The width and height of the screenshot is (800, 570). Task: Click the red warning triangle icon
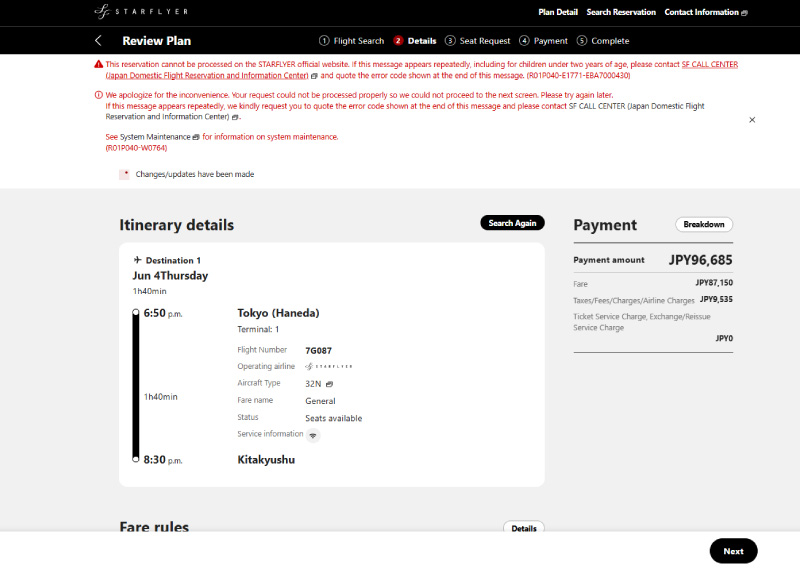(x=98, y=64)
